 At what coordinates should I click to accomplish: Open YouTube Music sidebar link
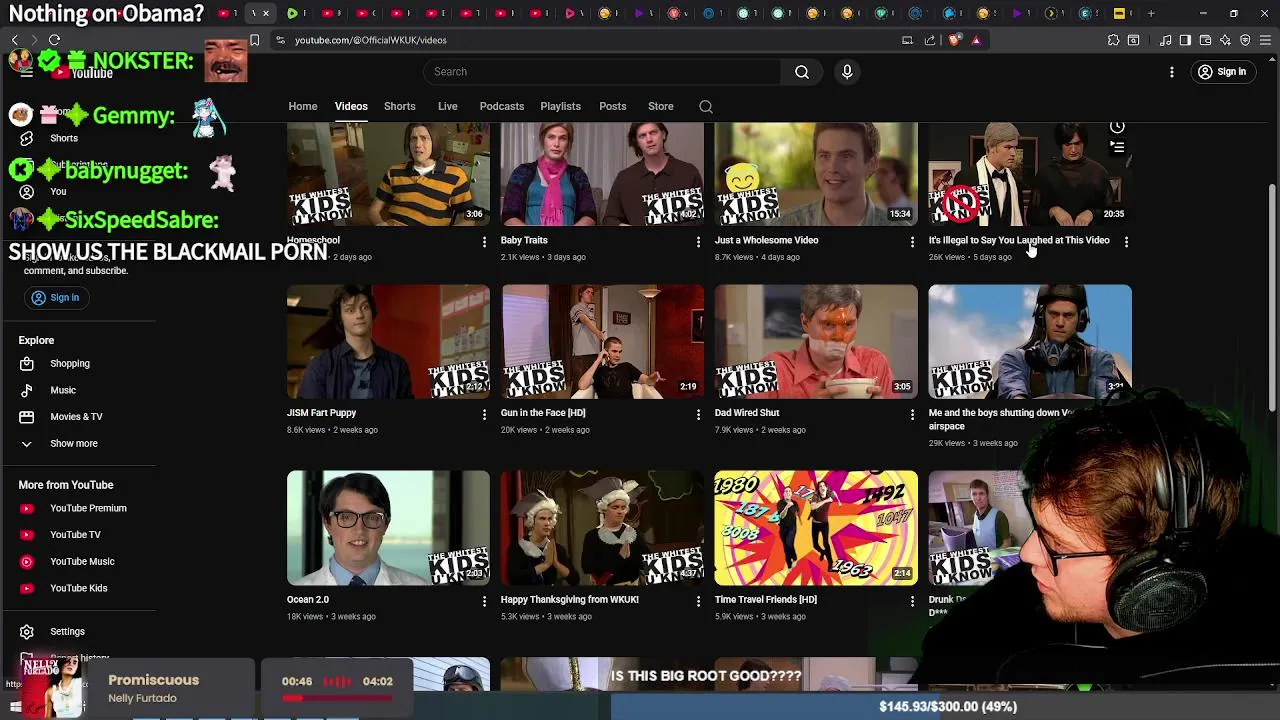click(82, 562)
